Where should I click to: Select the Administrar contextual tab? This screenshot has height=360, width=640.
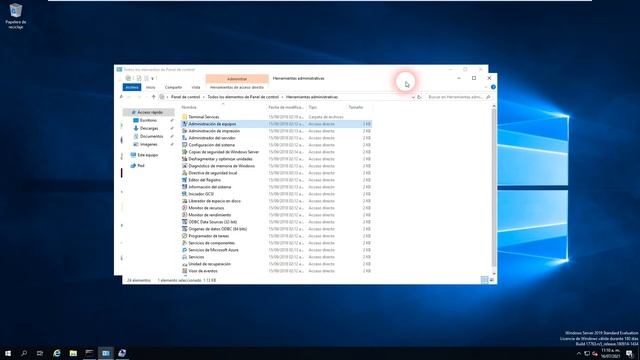[x=237, y=79]
